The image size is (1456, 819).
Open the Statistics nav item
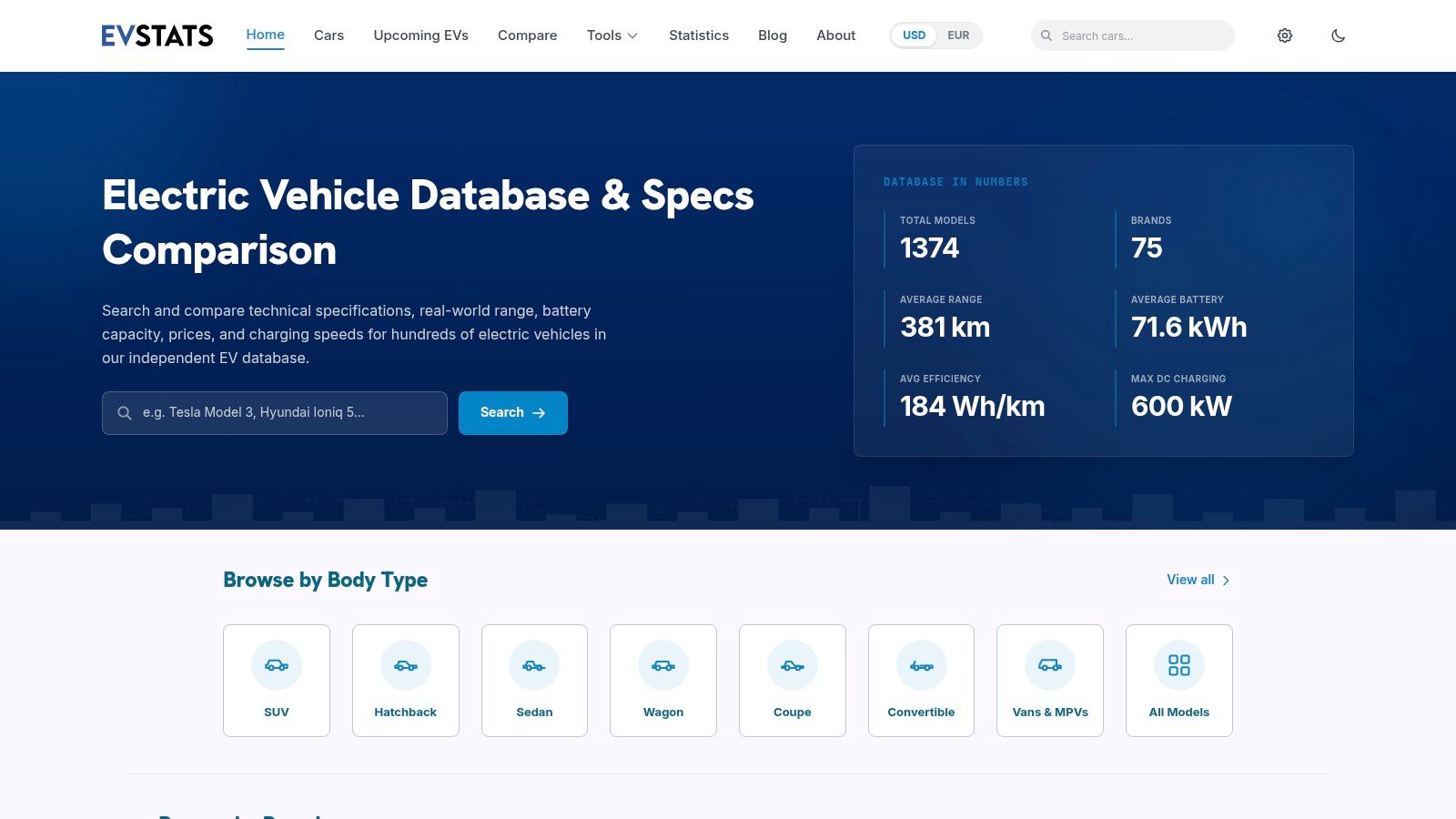click(699, 35)
